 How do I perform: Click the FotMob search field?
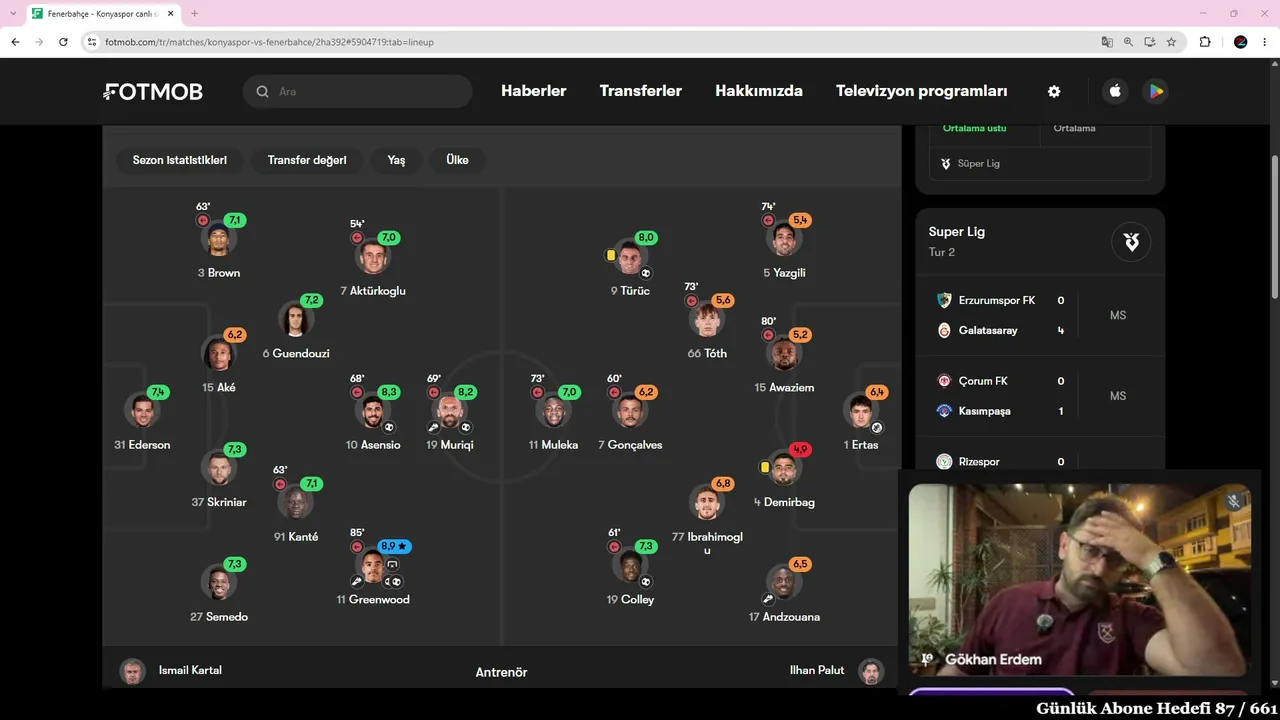point(357,91)
